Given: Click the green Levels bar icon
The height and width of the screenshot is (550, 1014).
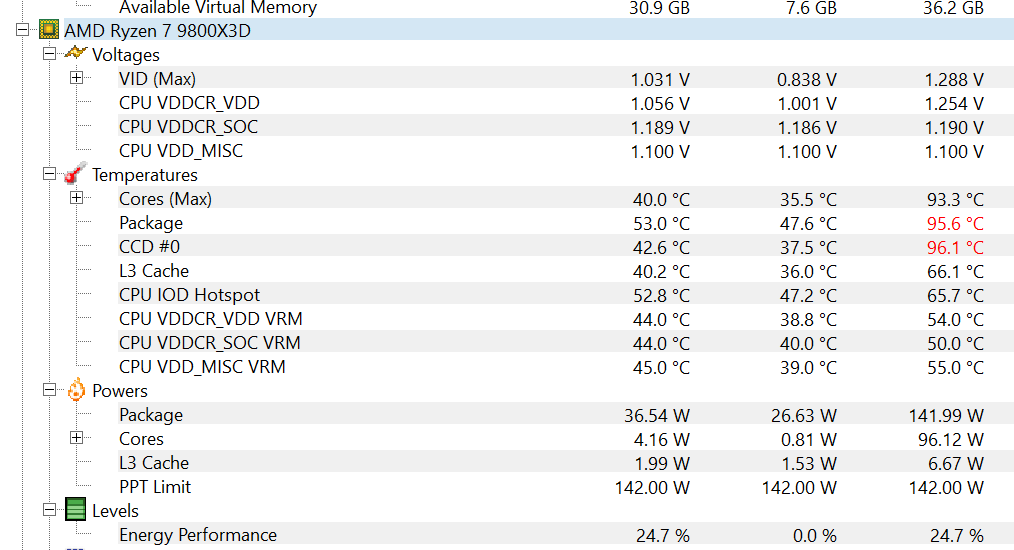Looking at the screenshot, I should pos(76,509).
